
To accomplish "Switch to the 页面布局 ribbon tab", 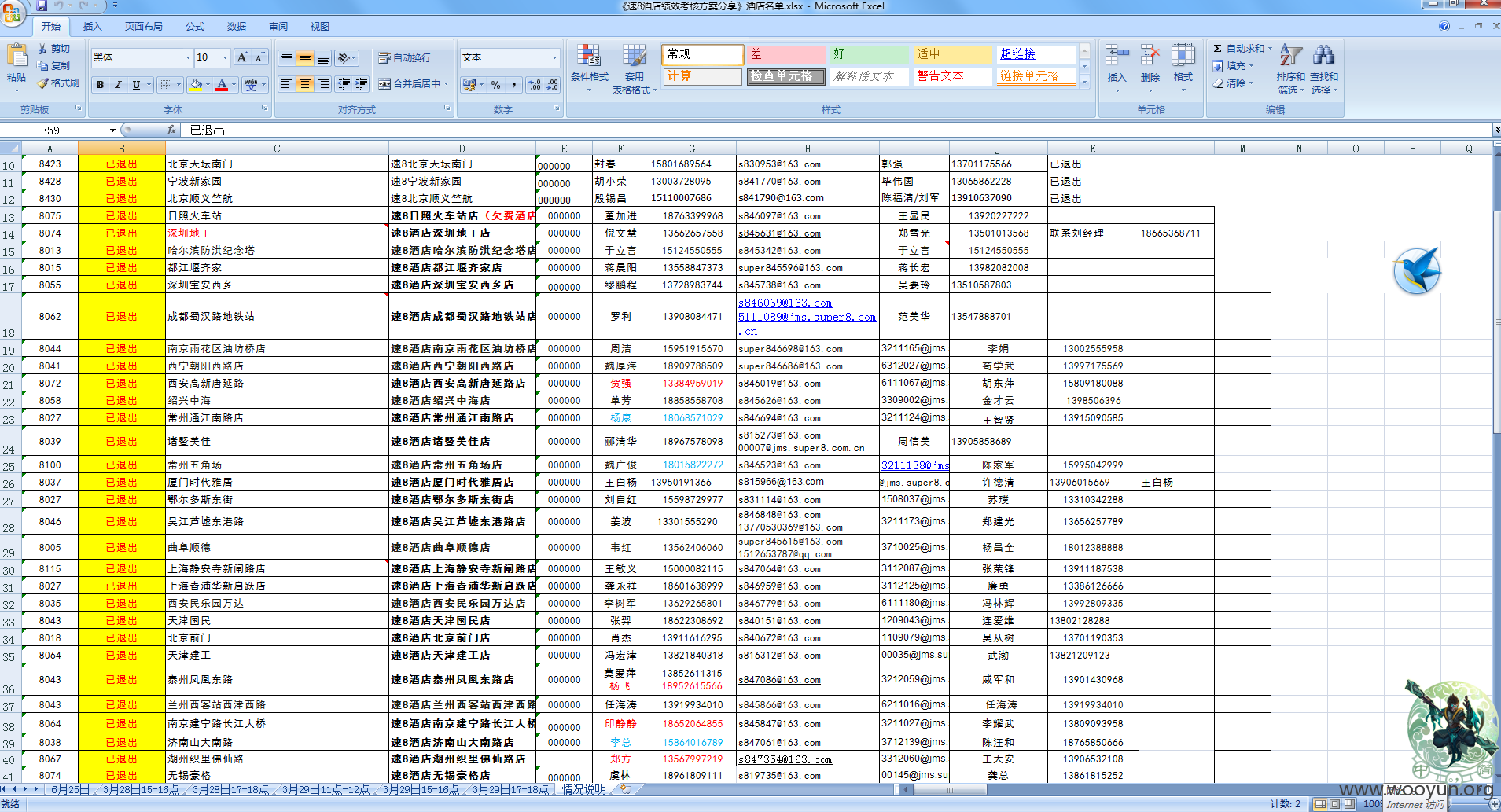I will coord(144,27).
